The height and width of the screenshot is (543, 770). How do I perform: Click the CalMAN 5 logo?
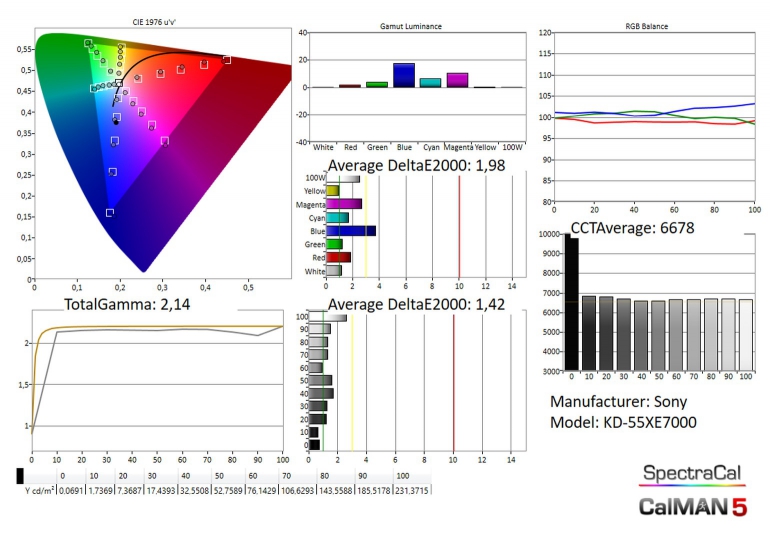(x=693, y=507)
